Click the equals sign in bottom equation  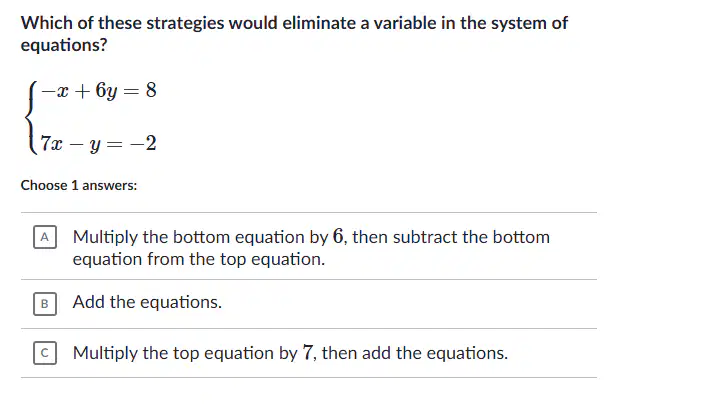tap(114, 144)
